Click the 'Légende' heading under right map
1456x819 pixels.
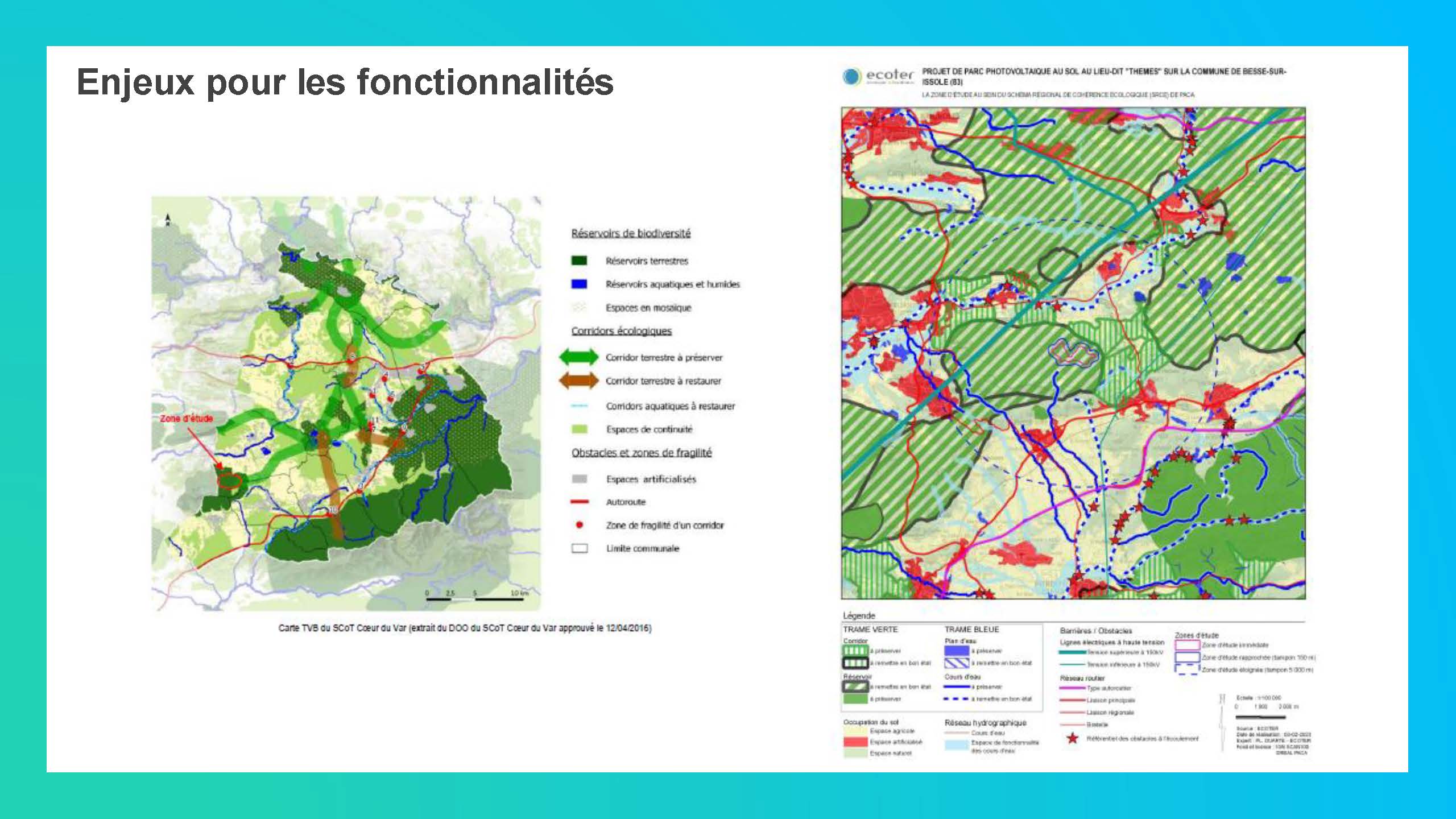859,615
